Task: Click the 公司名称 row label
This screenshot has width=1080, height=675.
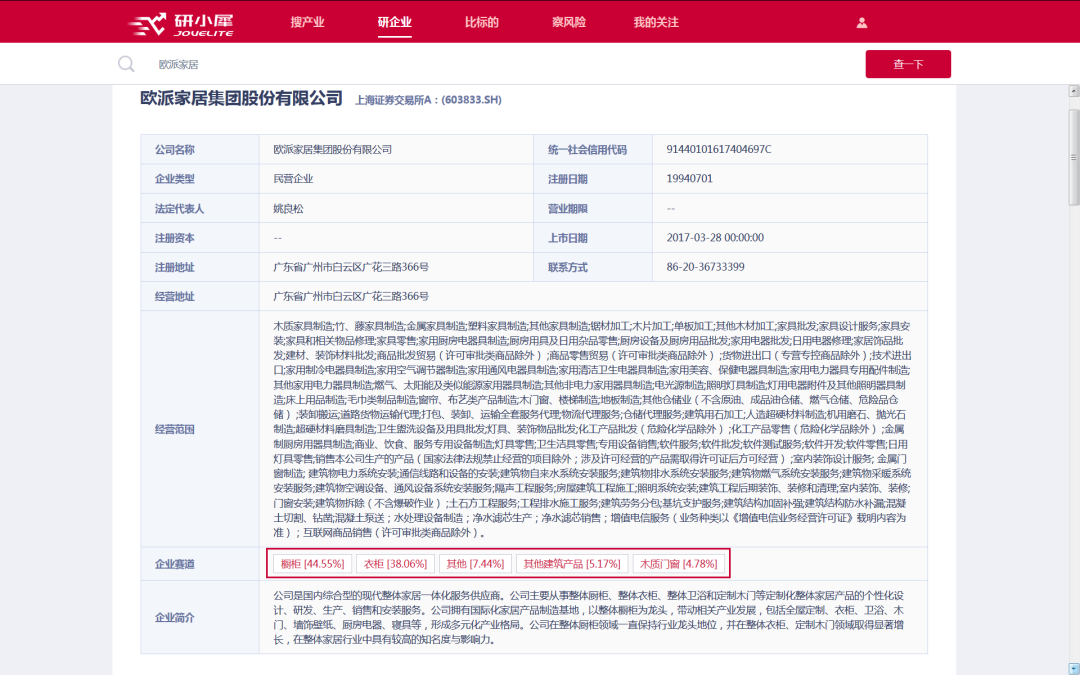Action: click(x=175, y=149)
